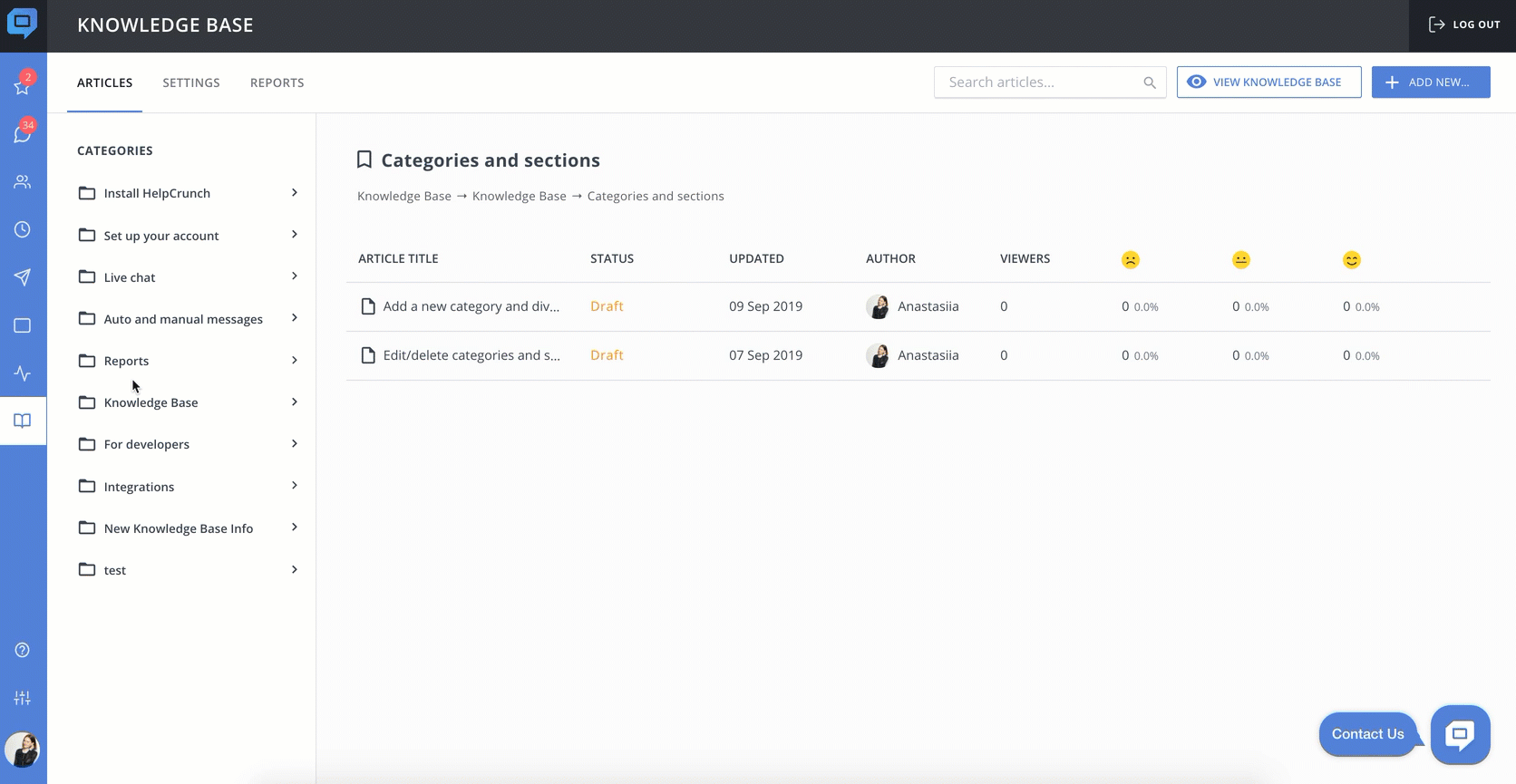
Task: Click the user profile avatar
Action: (23, 750)
